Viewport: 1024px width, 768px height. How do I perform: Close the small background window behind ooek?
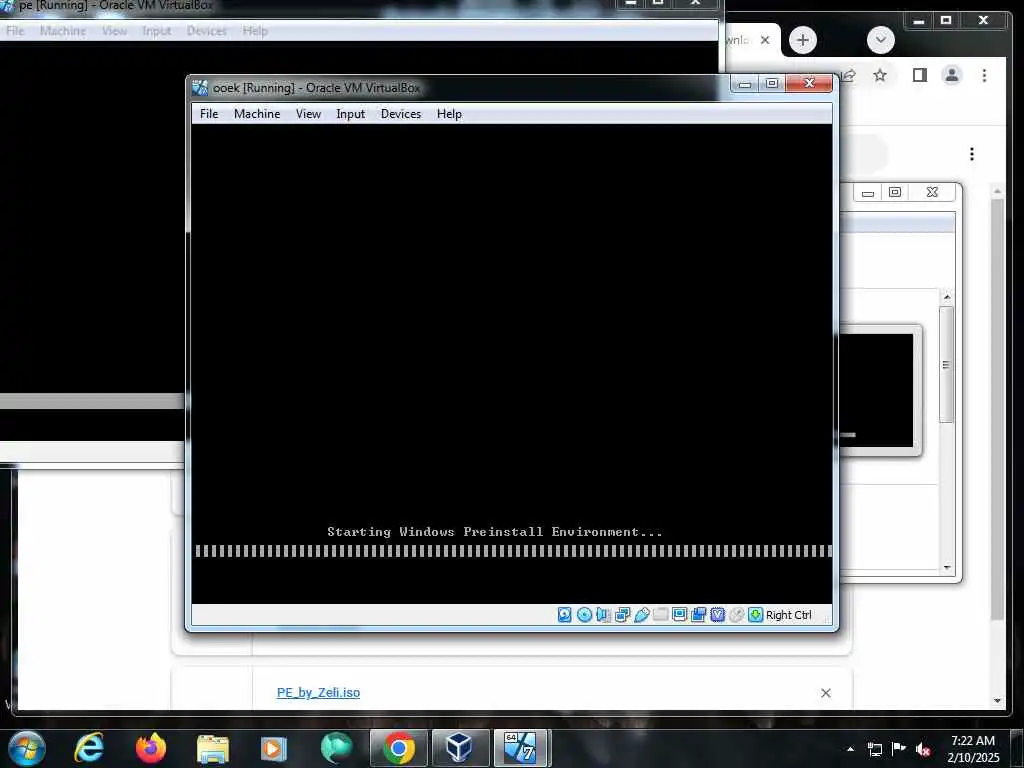933,193
